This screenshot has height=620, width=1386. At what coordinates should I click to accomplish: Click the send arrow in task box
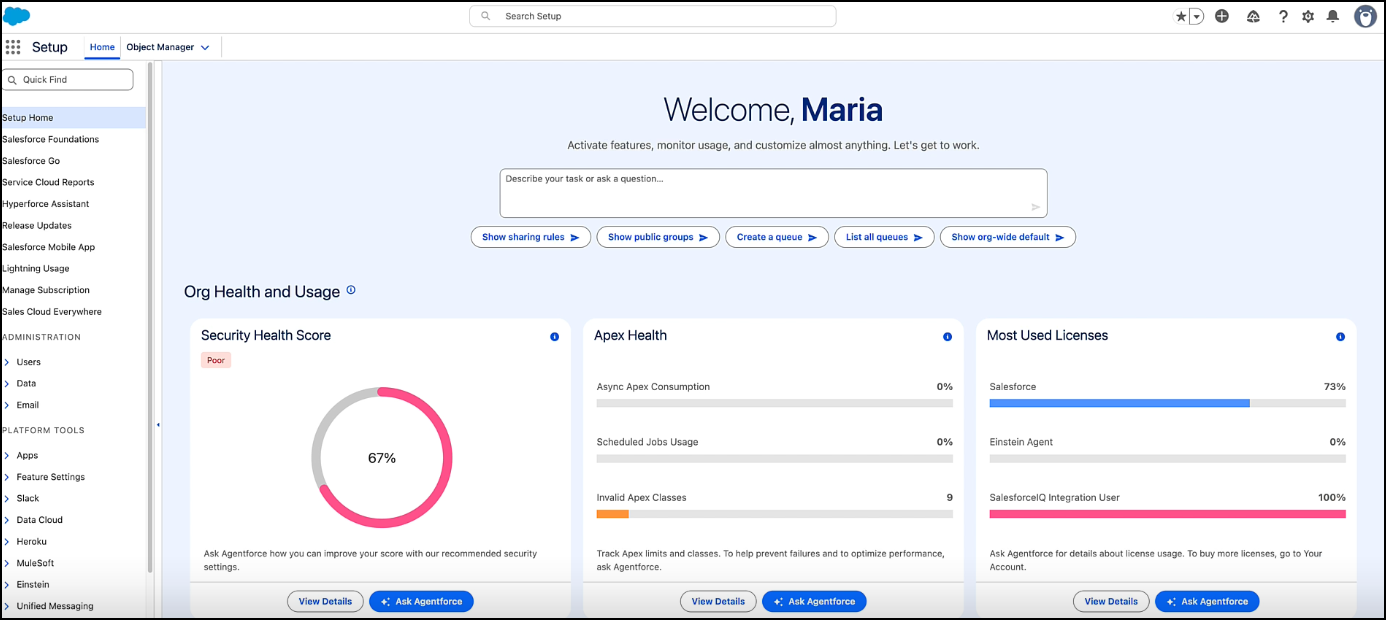(x=1036, y=207)
